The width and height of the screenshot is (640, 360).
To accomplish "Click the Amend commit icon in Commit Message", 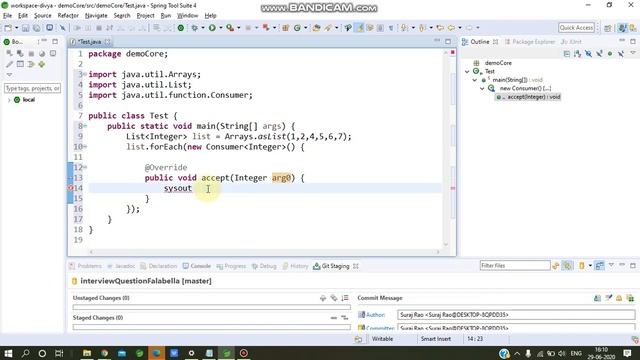I will [x=597, y=298].
